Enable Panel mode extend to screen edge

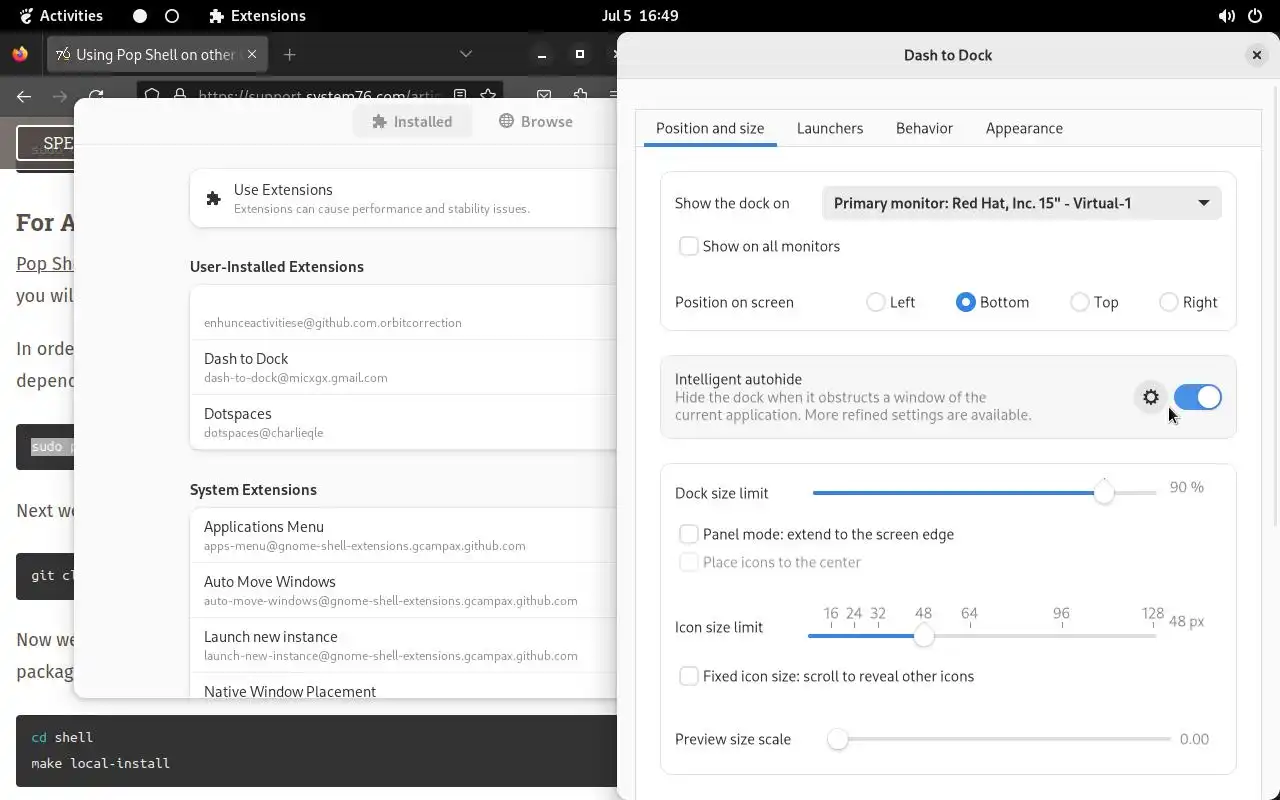[x=689, y=534]
